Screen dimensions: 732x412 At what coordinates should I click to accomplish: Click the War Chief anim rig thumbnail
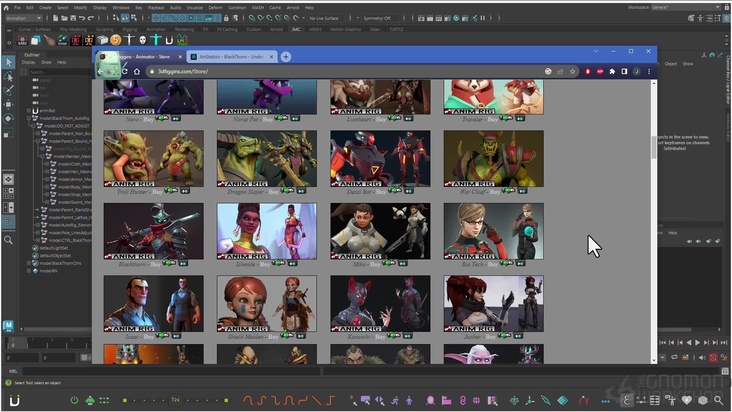[493, 158]
